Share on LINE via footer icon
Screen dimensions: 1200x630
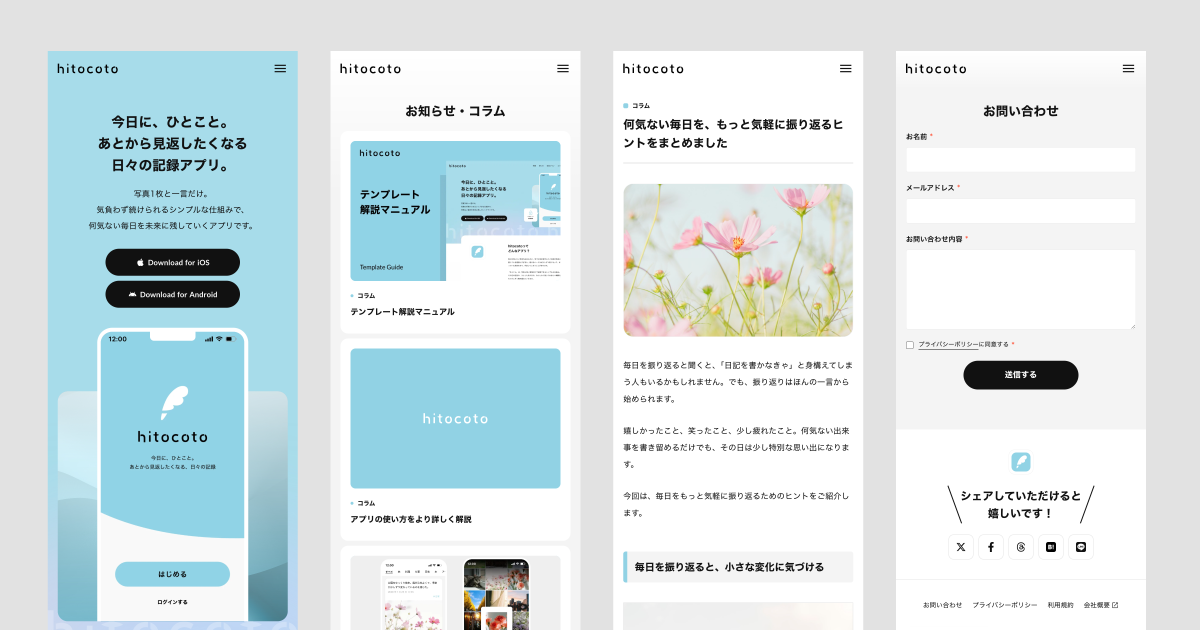pos(1081,547)
